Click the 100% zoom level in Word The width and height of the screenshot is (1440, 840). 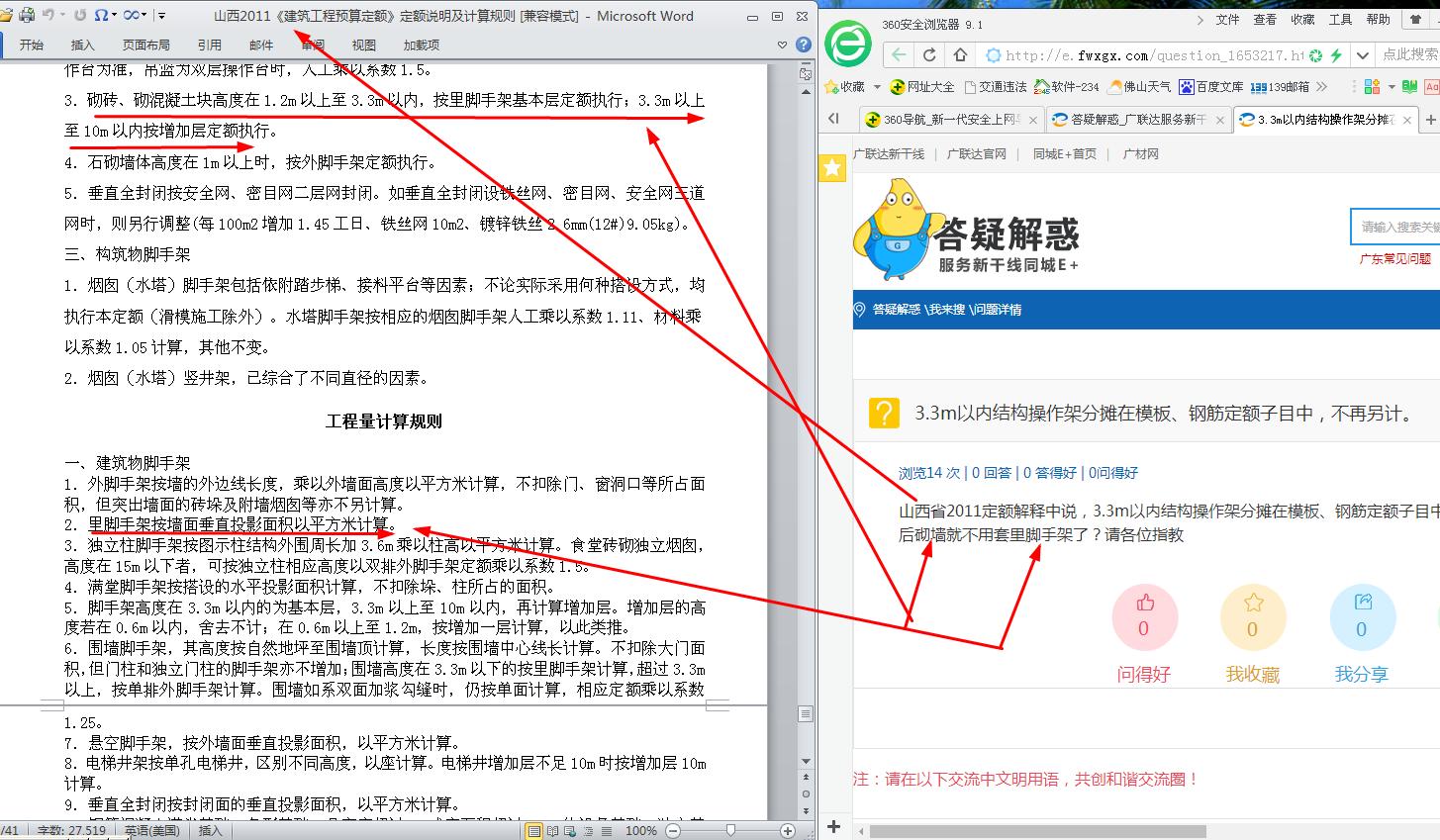[x=641, y=831]
